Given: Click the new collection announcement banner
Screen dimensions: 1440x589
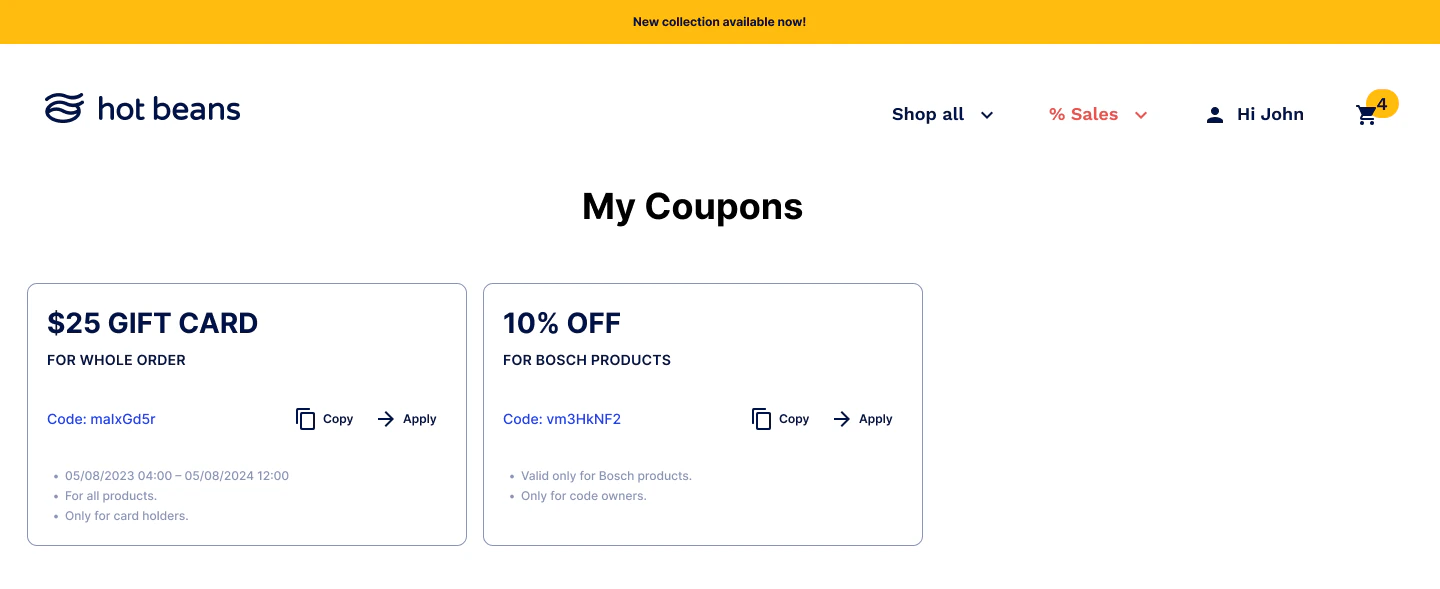Looking at the screenshot, I should [719, 21].
